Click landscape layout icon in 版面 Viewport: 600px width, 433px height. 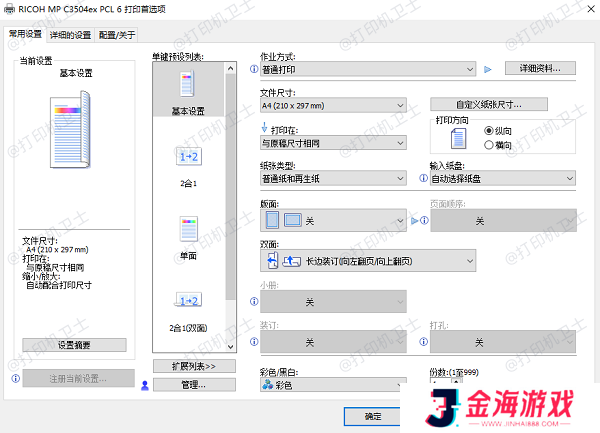pos(292,220)
